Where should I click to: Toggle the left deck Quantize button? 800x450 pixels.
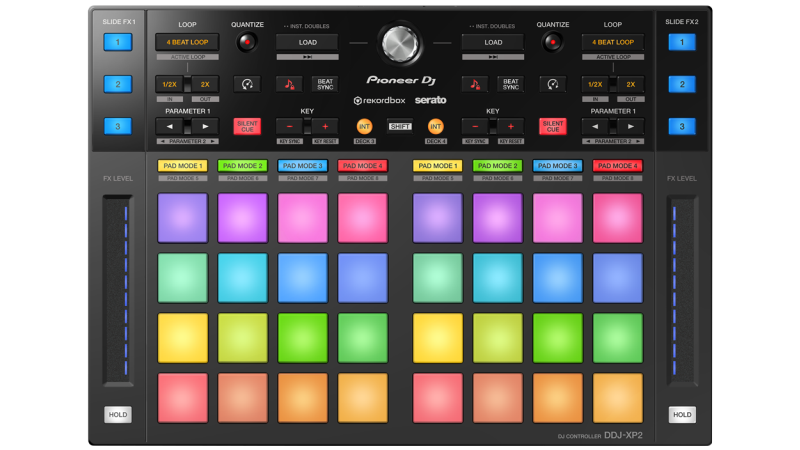coord(246,42)
